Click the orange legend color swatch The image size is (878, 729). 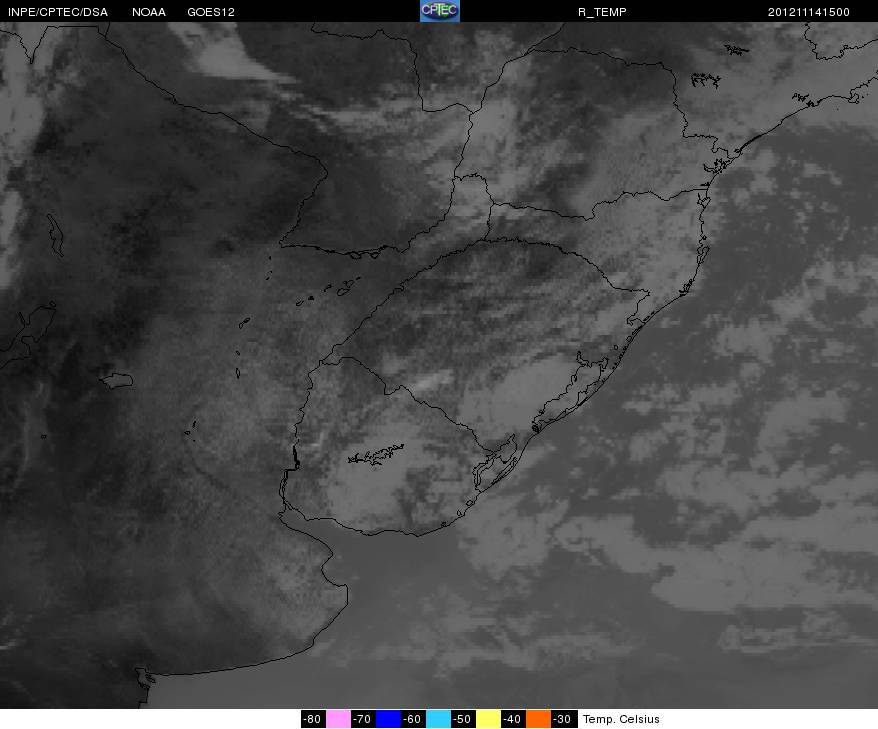pos(538,719)
